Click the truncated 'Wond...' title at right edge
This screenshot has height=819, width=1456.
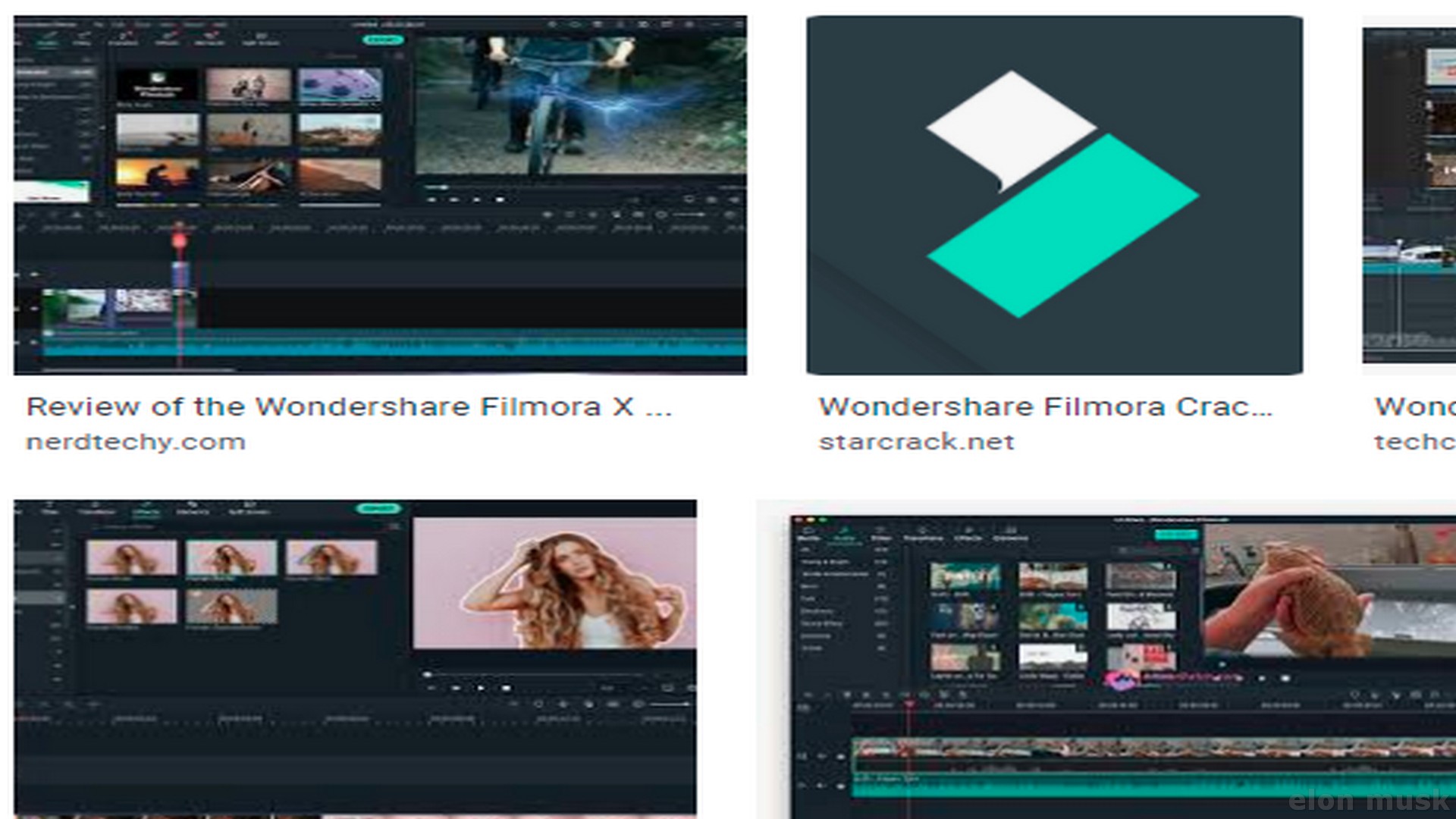pos(1415,407)
